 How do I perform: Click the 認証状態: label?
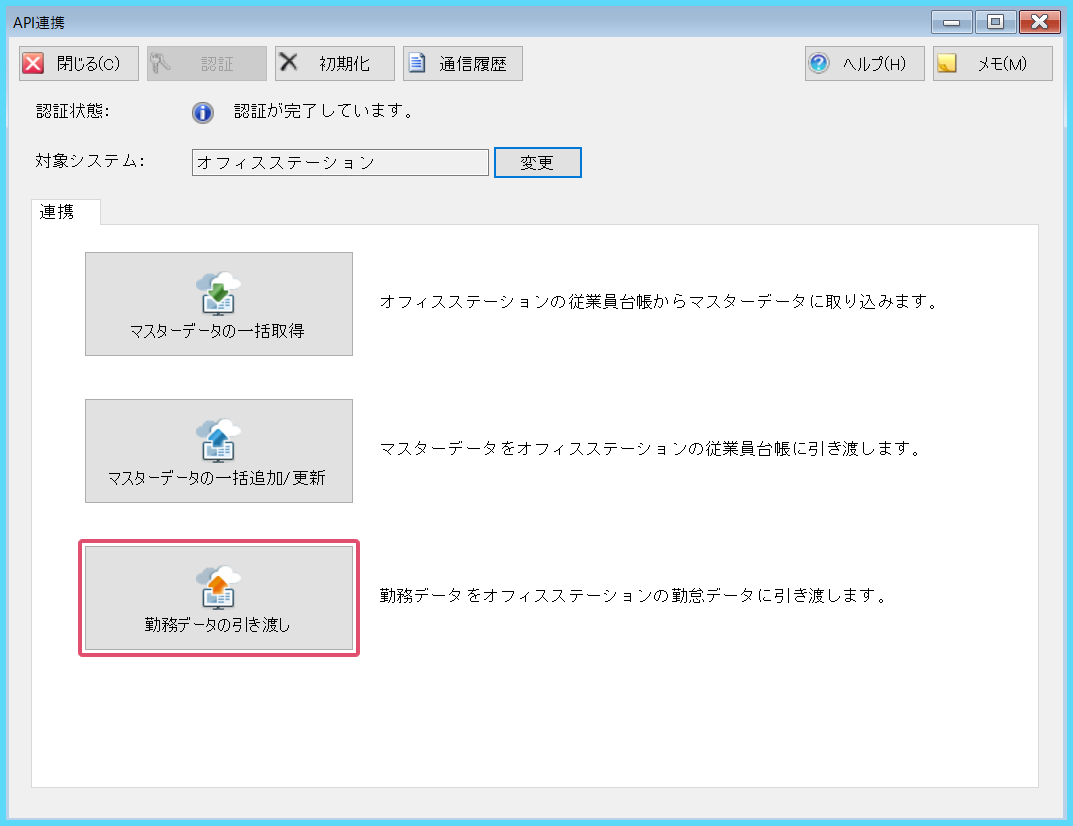73,111
